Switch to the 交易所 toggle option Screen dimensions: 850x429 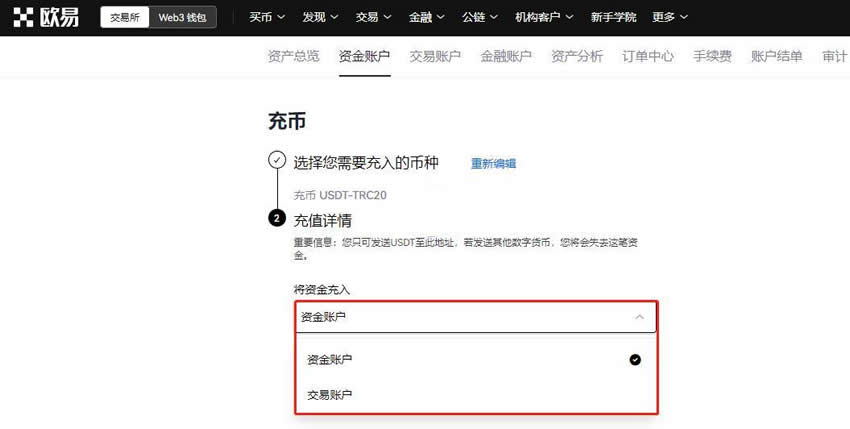click(124, 17)
